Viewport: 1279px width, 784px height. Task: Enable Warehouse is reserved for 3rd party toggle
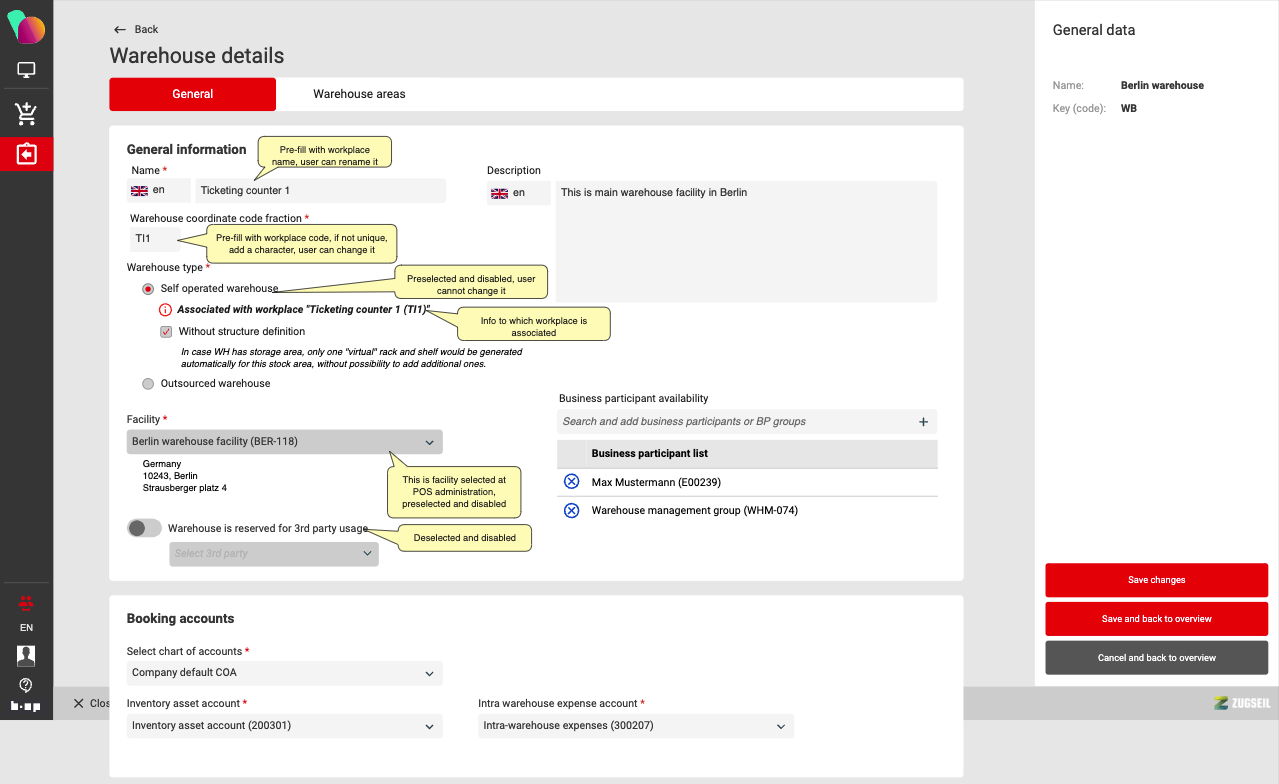point(145,528)
